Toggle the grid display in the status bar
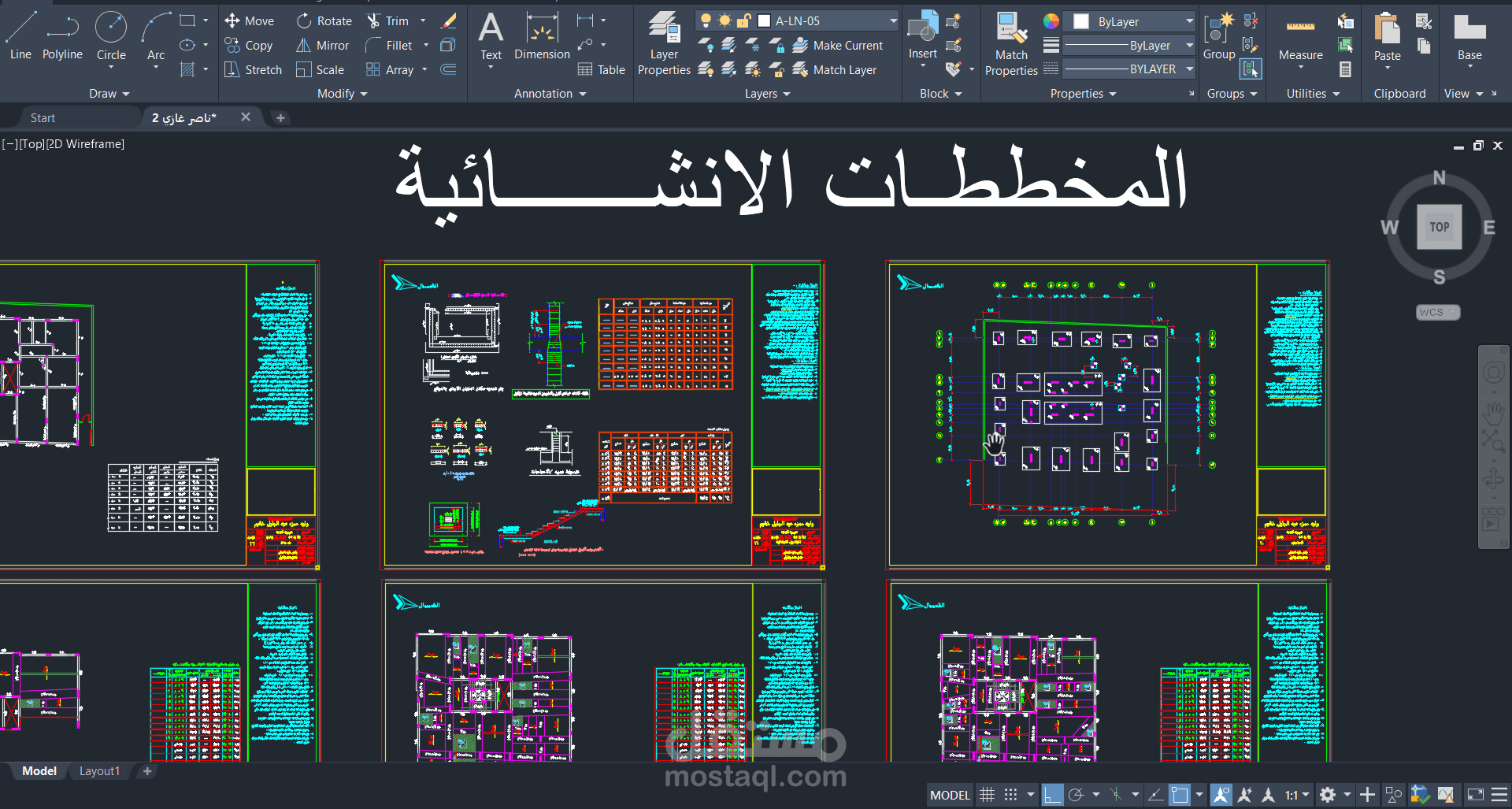This screenshot has height=809, width=1512. (987, 794)
